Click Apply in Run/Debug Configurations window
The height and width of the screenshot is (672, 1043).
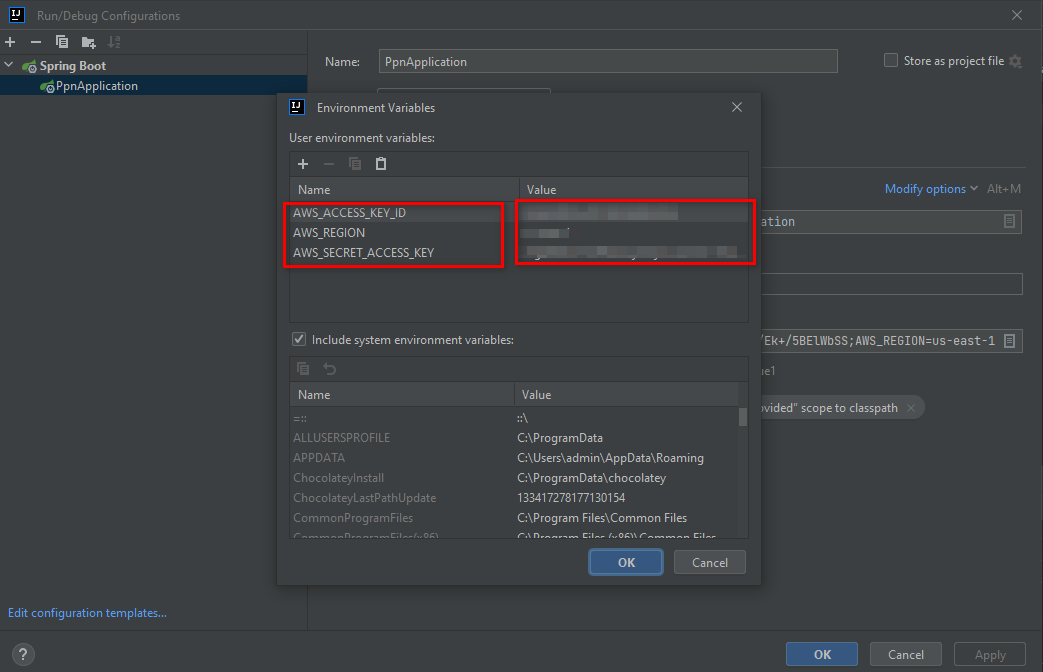(x=990, y=654)
